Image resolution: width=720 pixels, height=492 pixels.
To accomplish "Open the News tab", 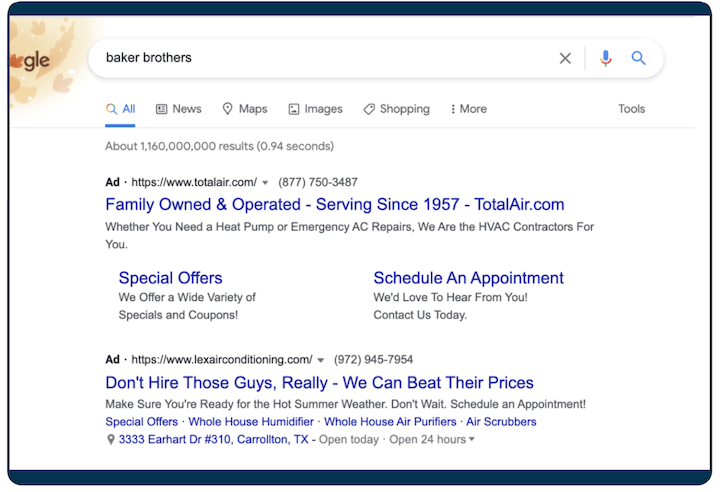I will pyautogui.click(x=179, y=109).
